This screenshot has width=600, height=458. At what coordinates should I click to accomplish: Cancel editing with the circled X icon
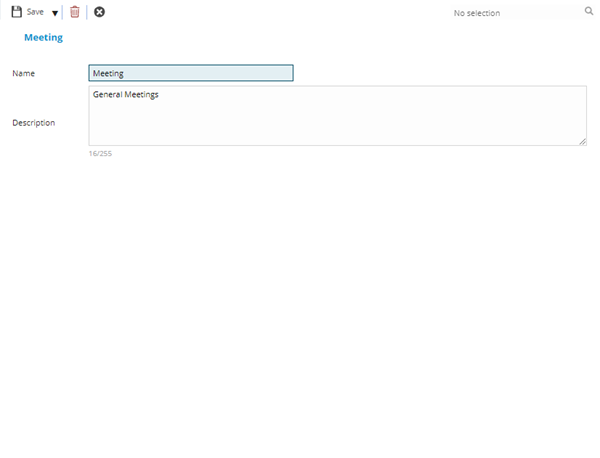[x=99, y=12]
